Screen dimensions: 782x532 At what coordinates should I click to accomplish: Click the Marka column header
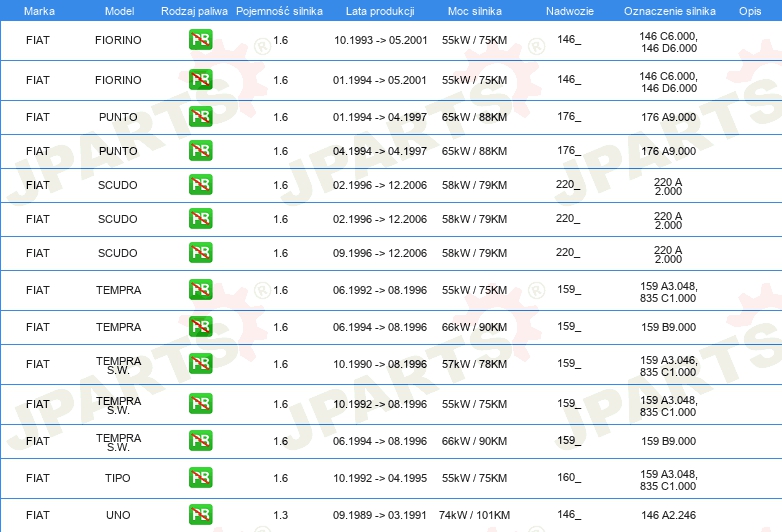point(39,11)
